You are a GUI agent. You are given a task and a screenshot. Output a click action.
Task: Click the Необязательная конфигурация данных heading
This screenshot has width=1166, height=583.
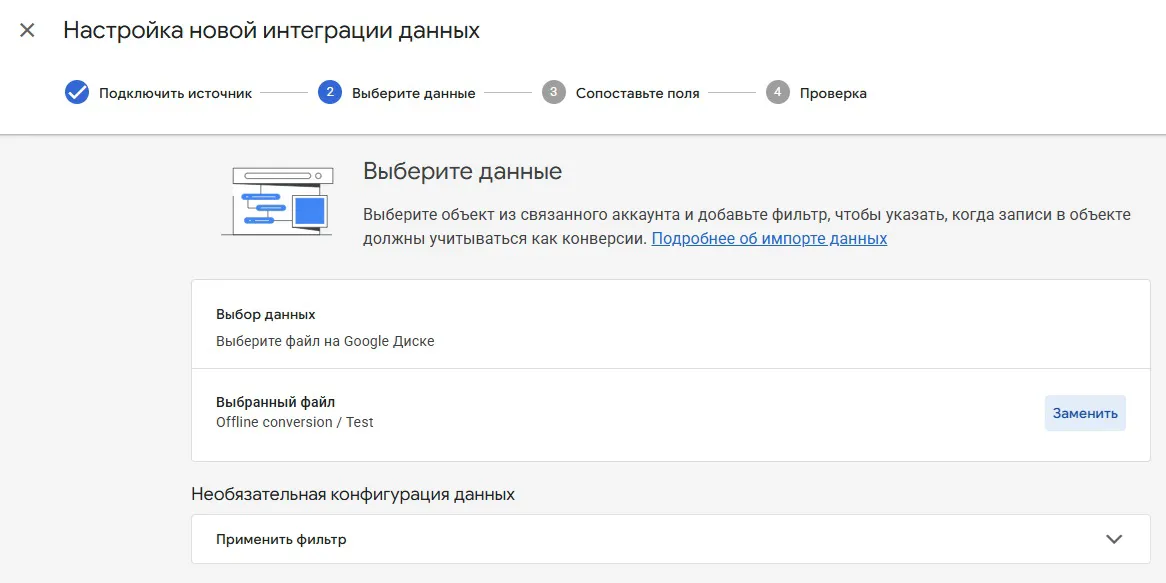[x=352, y=495]
